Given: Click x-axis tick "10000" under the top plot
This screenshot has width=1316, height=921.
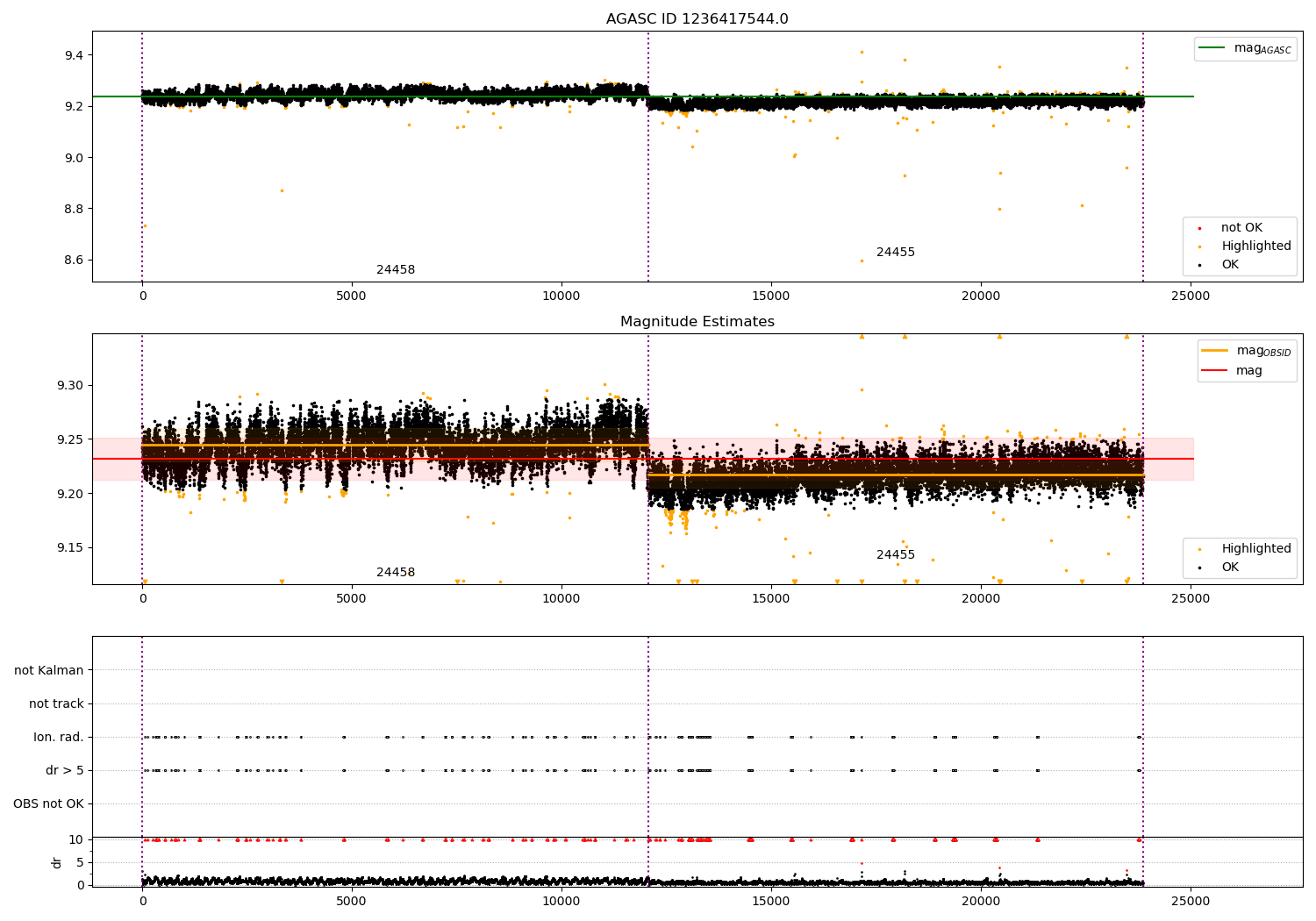Looking at the screenshot, I should pyautogui.click(x=561, y=296).
